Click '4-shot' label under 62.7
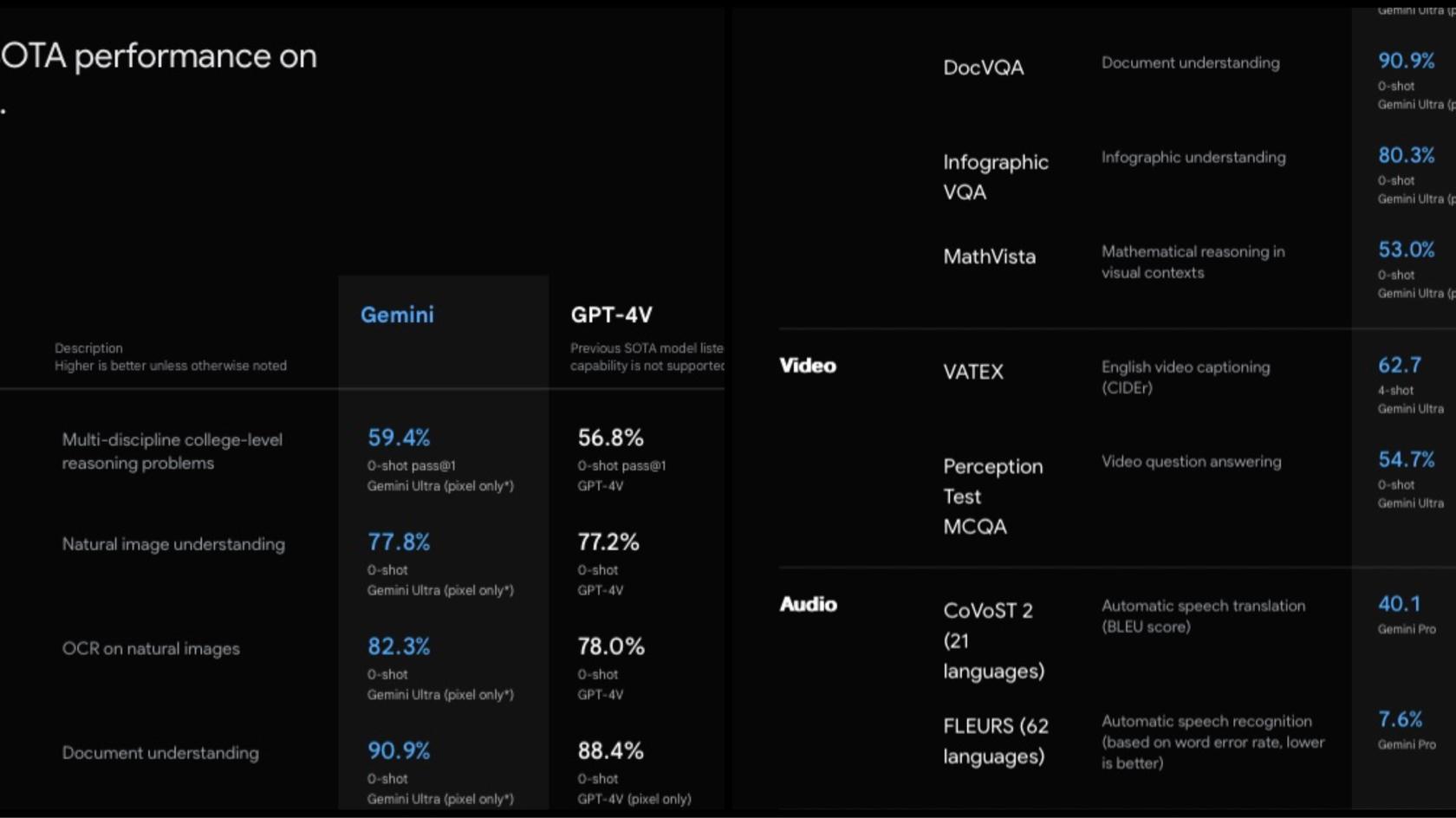Viewport: 1456px width, 818px height. pyautogui.click(x=1395, y=391)
